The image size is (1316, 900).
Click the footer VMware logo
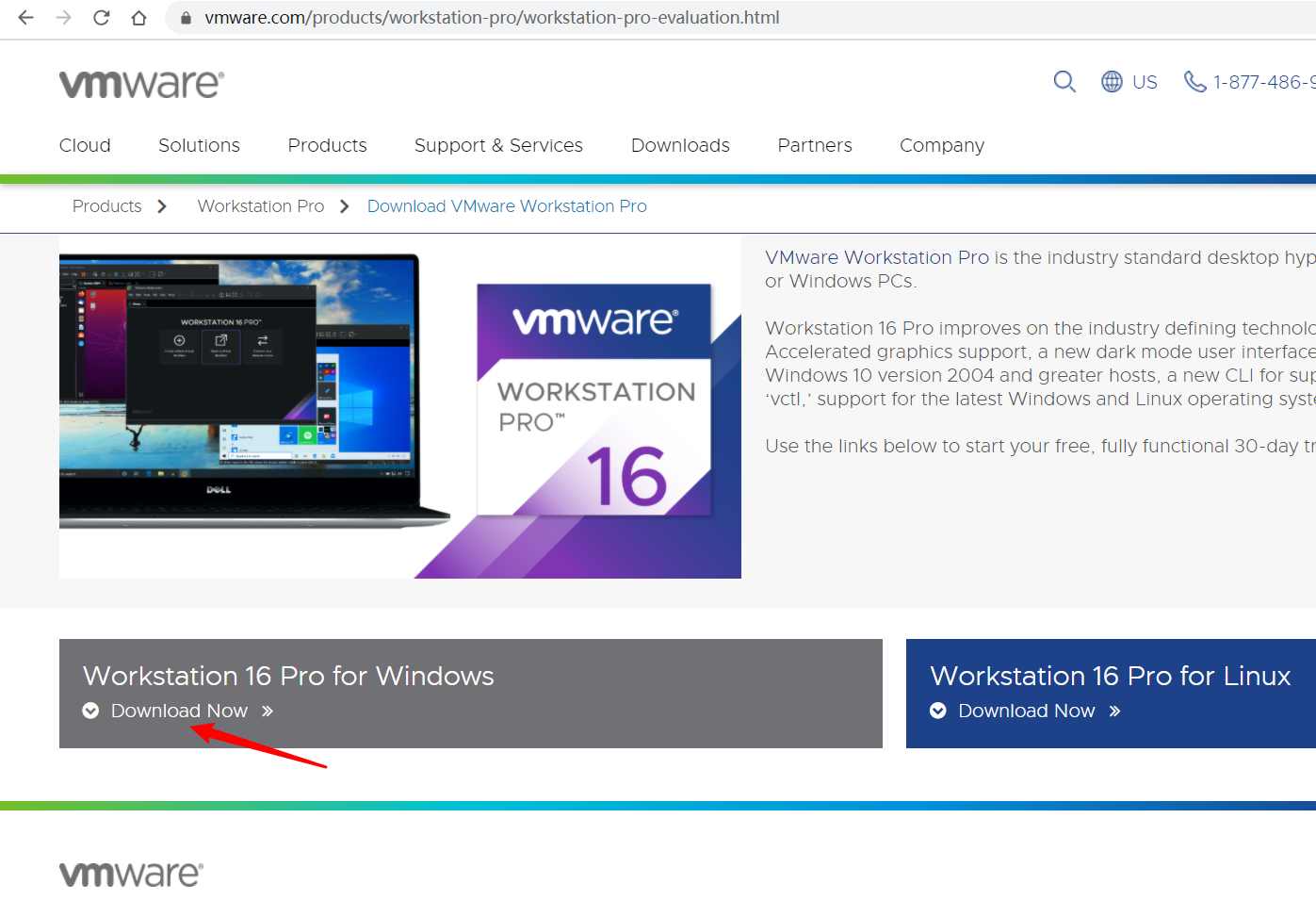click(x=129, y=874)
